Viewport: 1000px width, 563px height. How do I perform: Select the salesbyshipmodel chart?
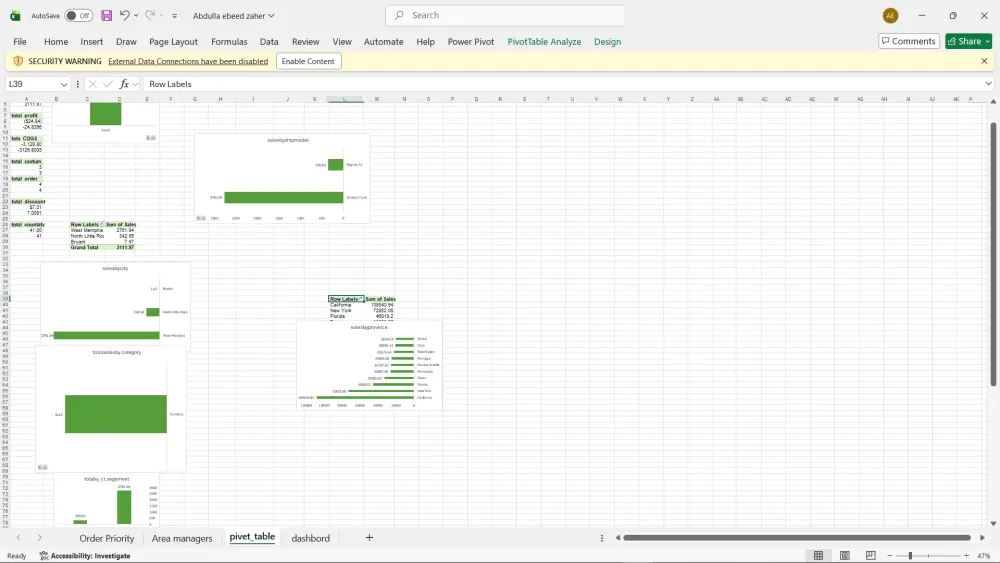pos(282,178)
